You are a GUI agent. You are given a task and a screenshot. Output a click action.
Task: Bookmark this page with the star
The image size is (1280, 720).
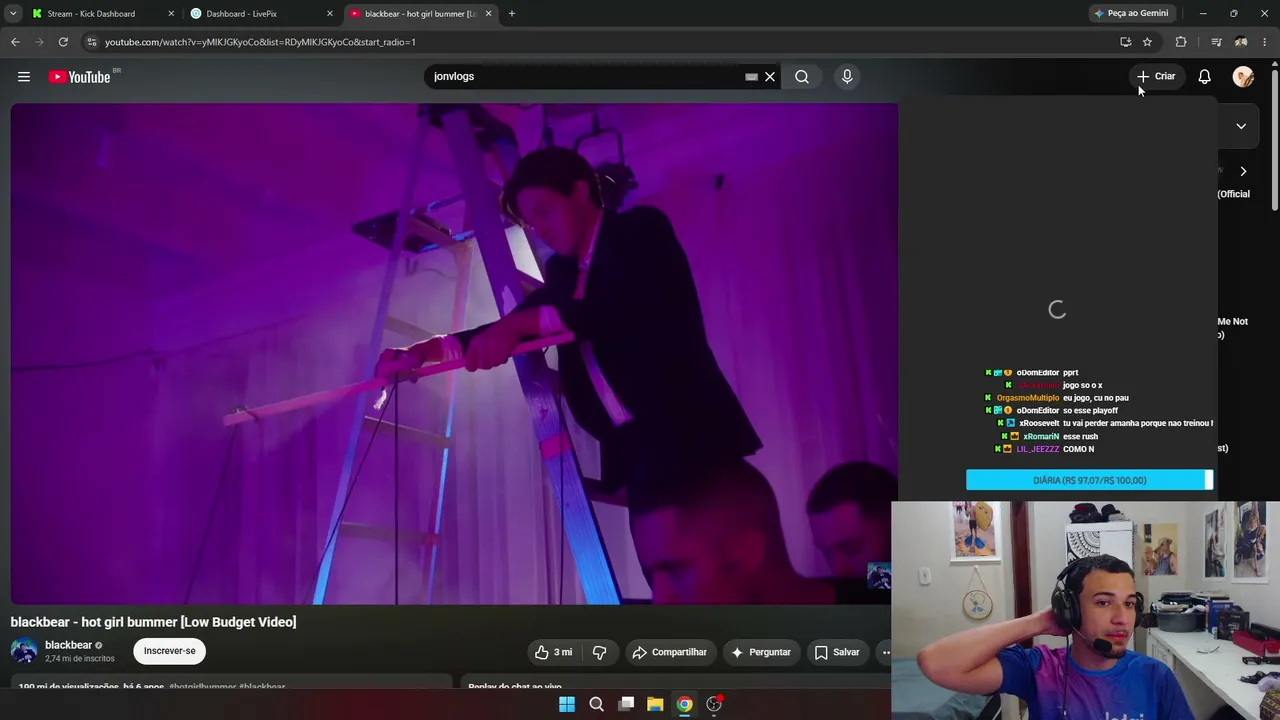click(x=1147, y=42)
